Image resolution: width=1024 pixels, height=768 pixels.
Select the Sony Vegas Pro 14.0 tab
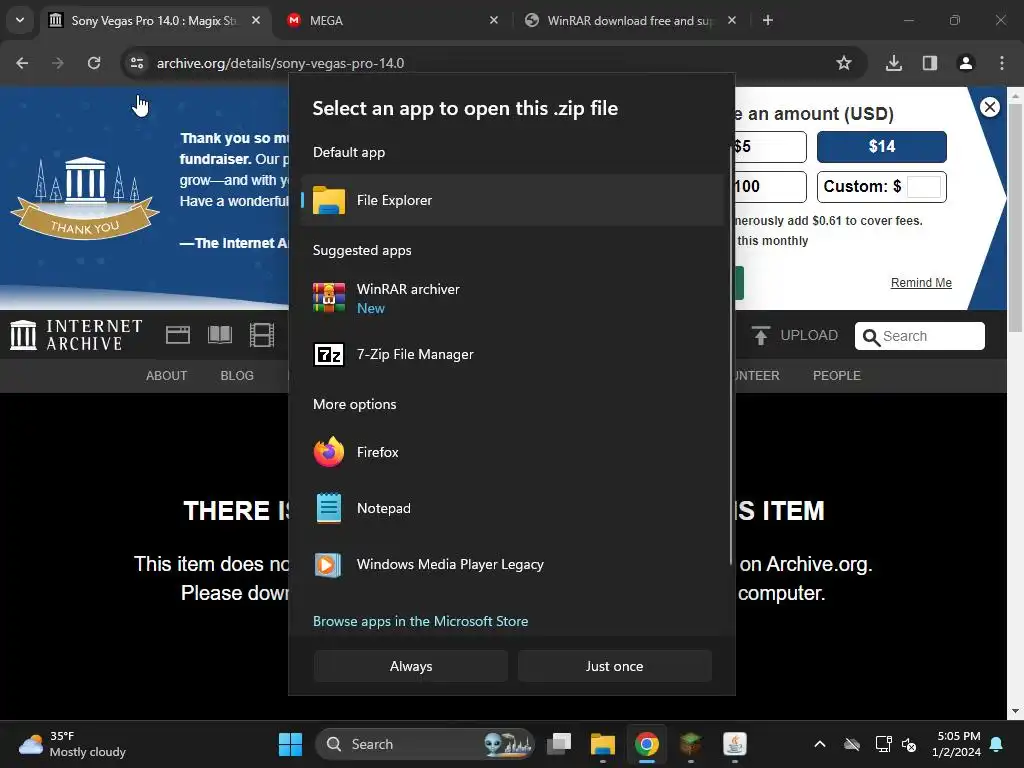click(x=155, y=21)
